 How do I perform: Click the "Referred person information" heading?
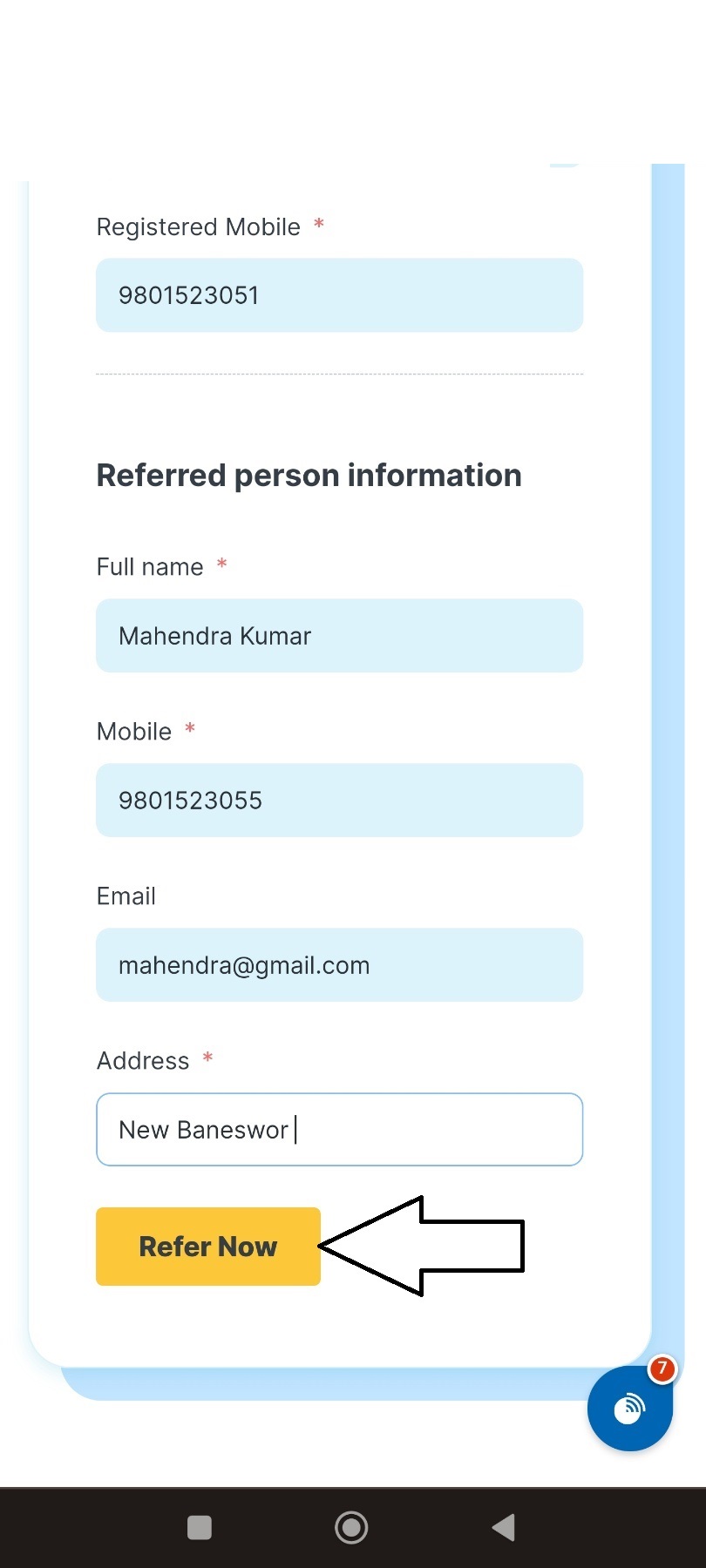click(309, 476)
